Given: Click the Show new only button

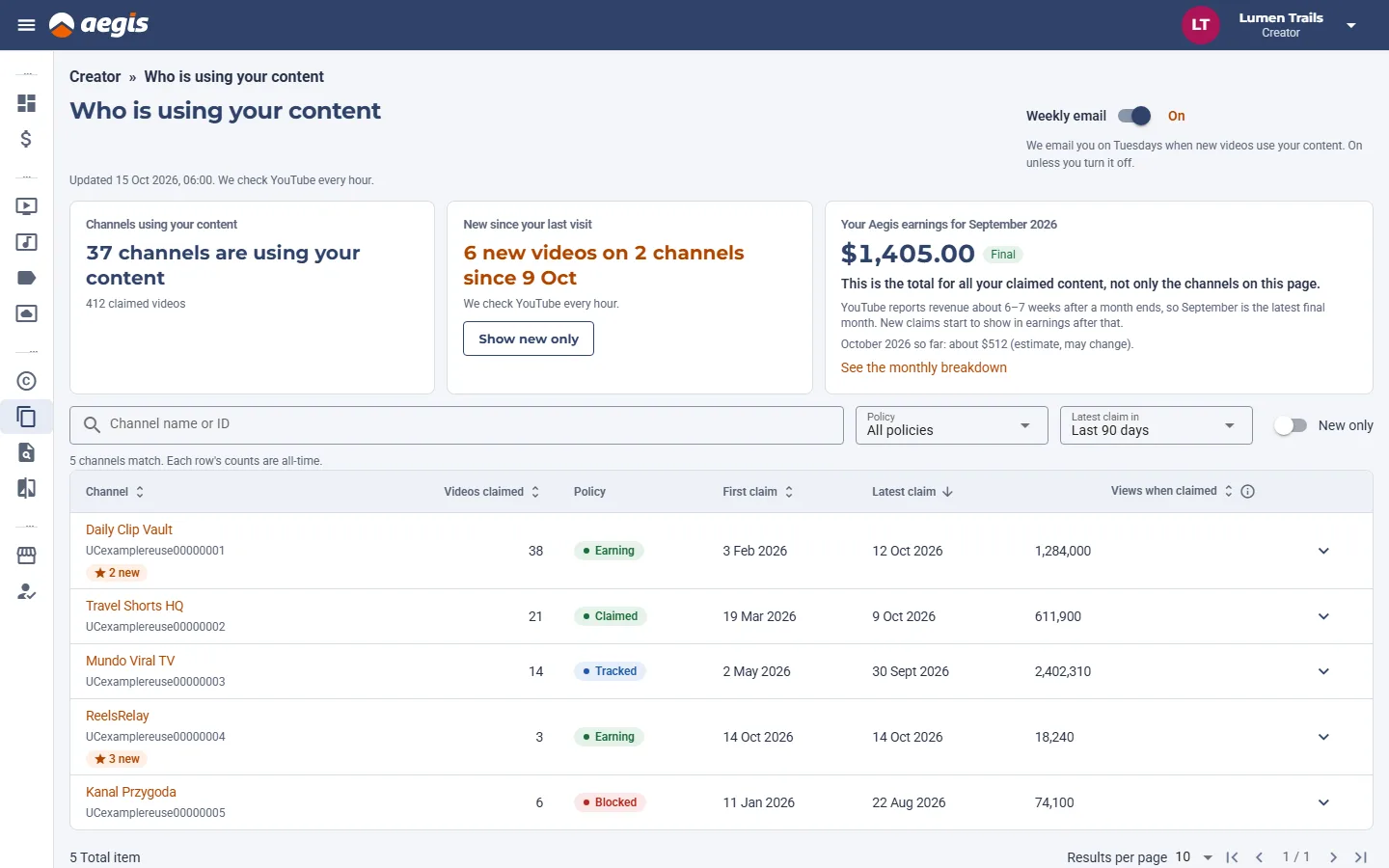Looking at the screenshot, I should coord(529,339).
